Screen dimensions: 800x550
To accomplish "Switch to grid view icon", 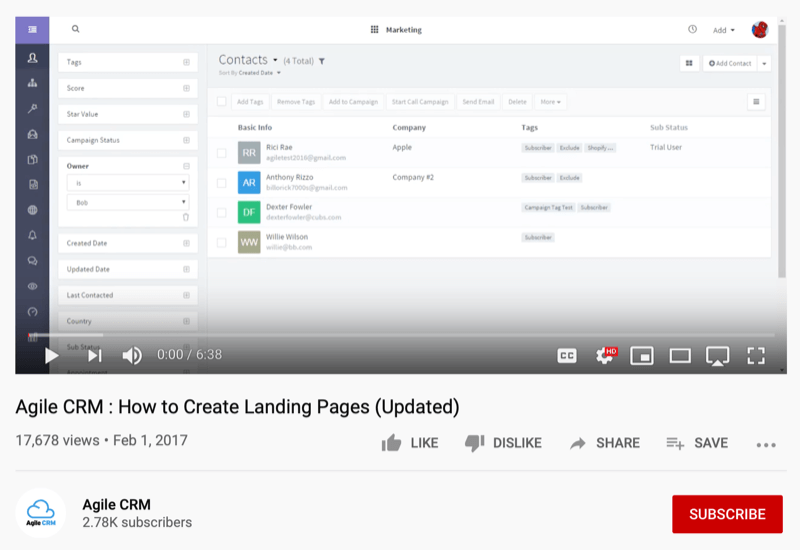I will (689, 63).
